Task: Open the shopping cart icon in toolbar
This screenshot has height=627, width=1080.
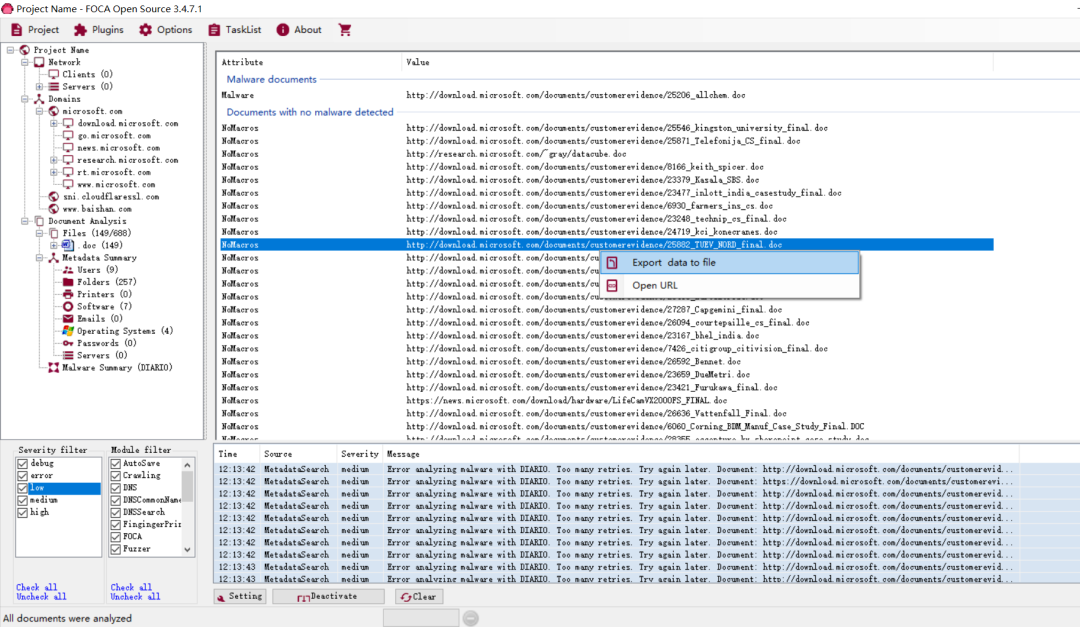Action: 345,30
